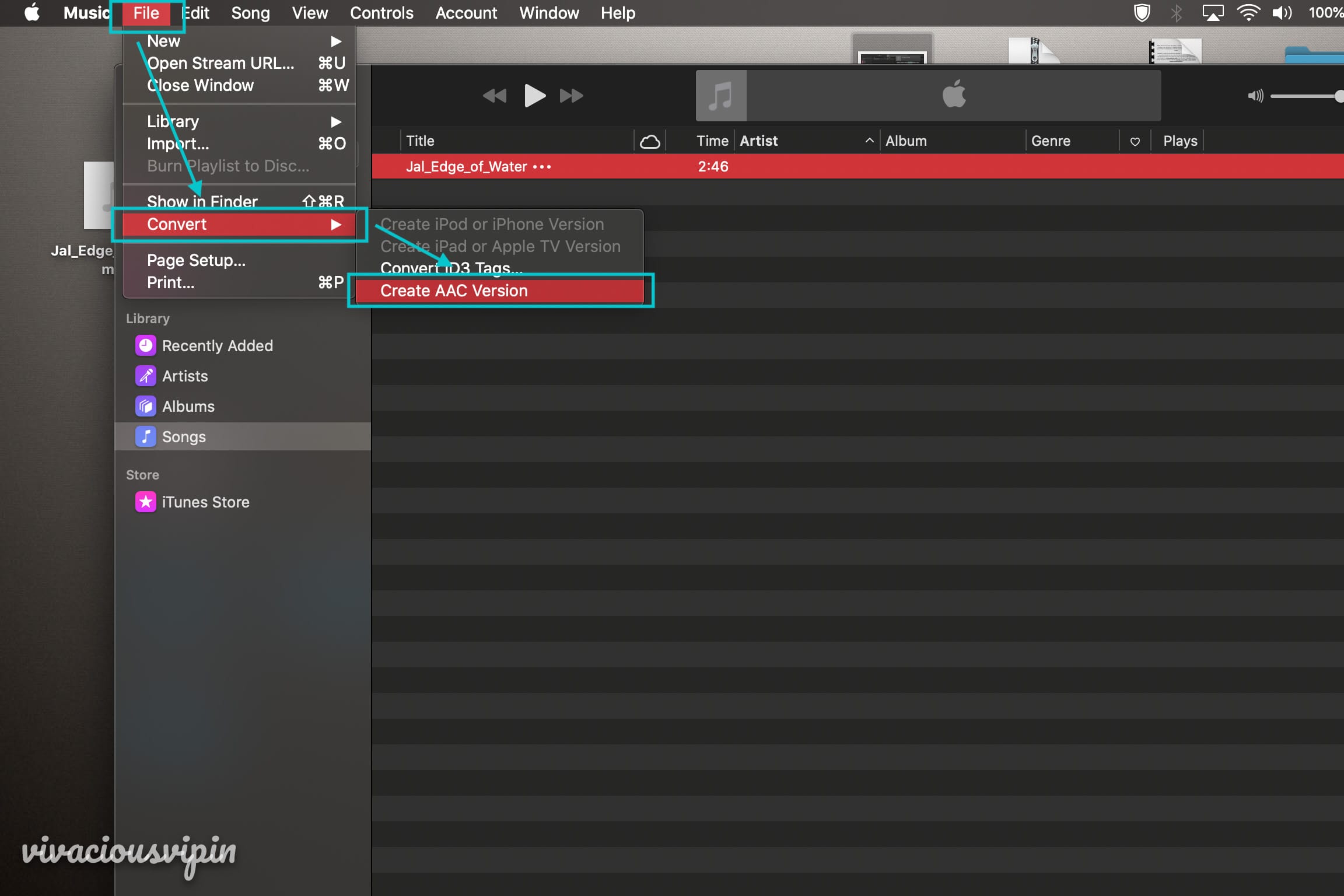
Task: Click the Albums icon
Action: (145, 406)
